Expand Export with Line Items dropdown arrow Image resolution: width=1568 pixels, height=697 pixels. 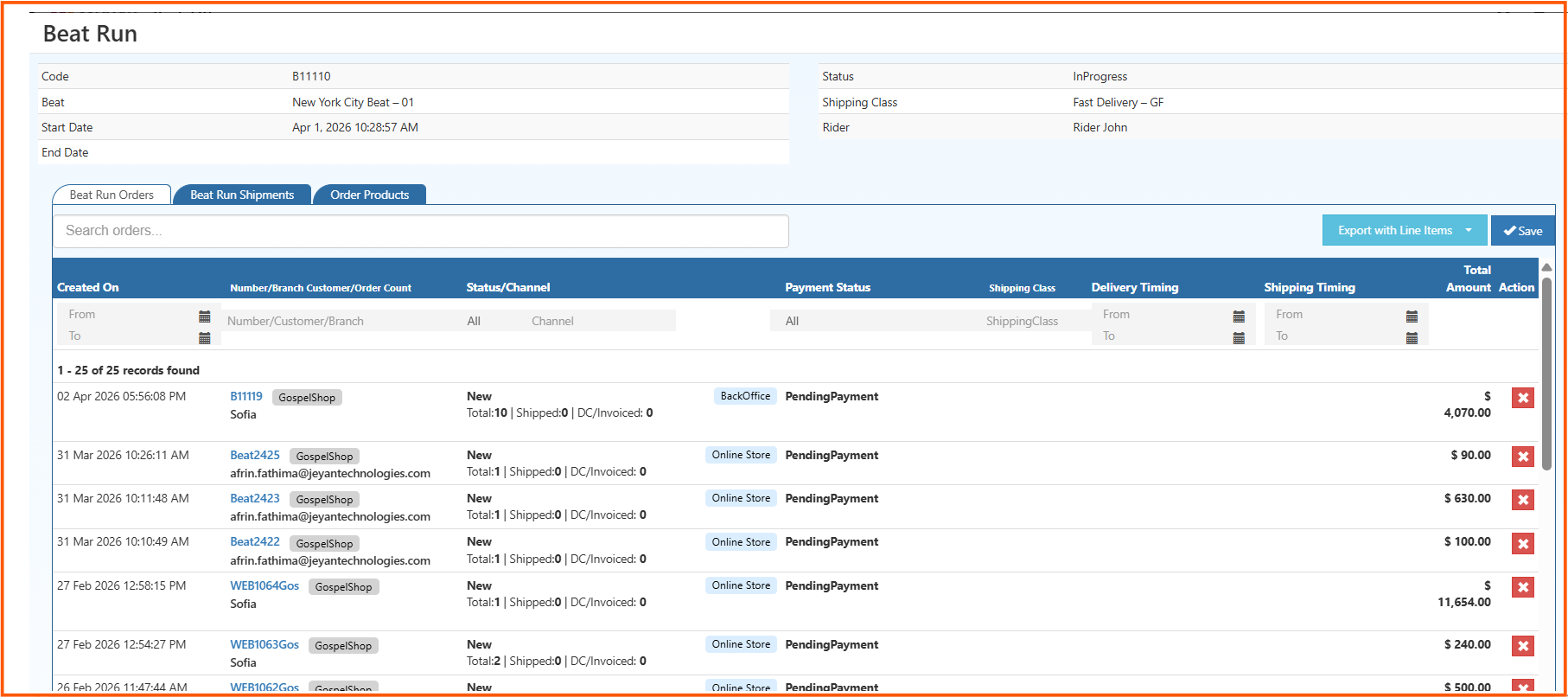(x=1468, y=230)
